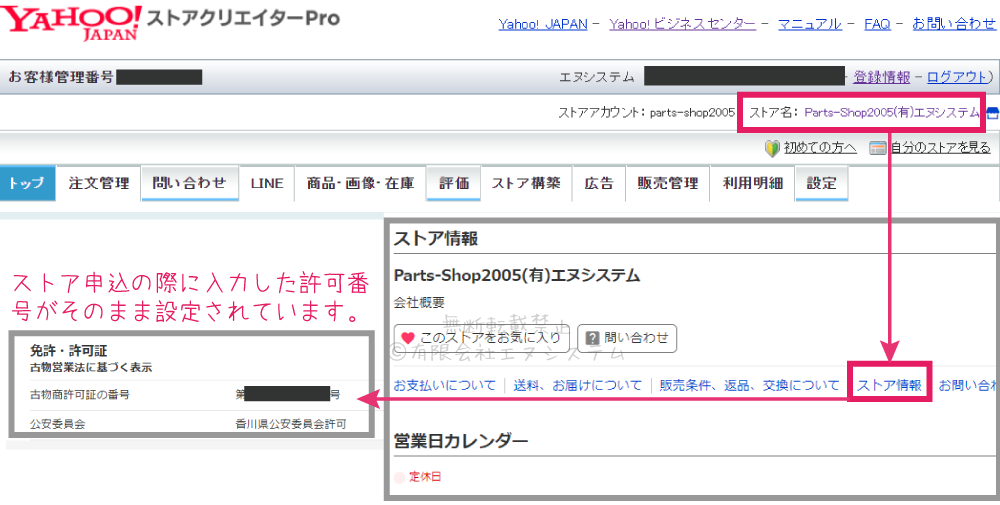The image size is (1000, 505).
Task: Open the トップ tab
Action: (x=27, y=184)
